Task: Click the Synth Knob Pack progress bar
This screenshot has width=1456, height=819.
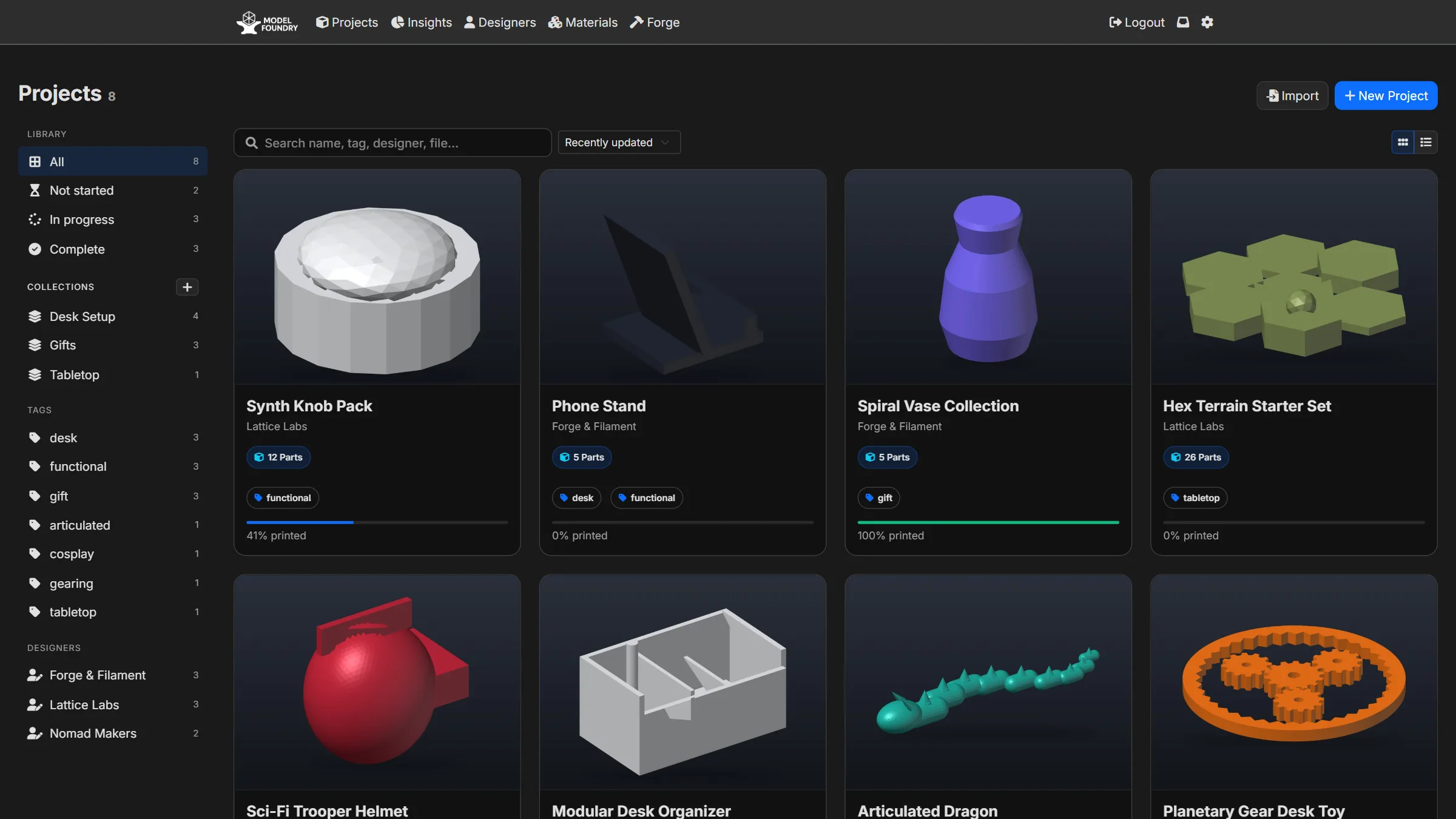Action: (x=377, y=522)
